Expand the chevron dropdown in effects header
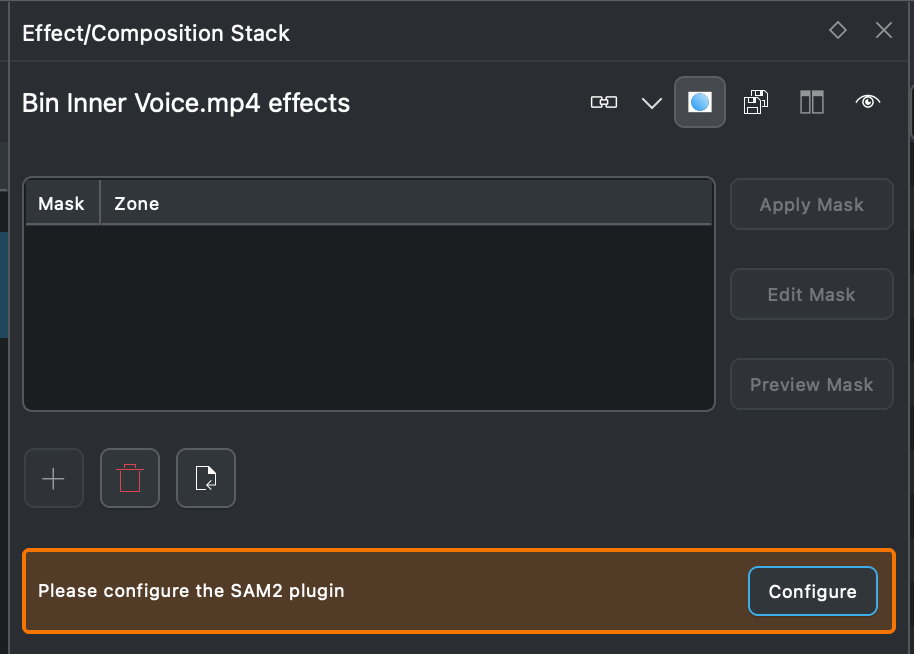The width and height of the screenshot is (914, 654). 652,103
